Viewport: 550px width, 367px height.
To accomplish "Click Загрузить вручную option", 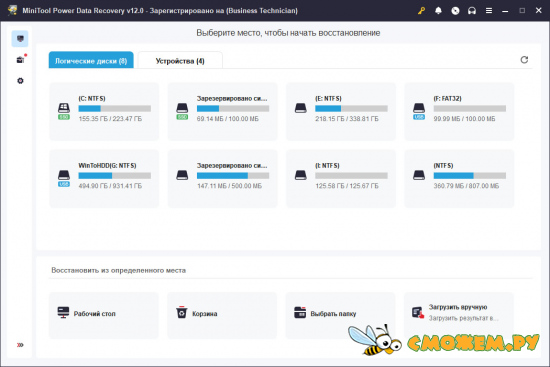I will coord(459,312).
